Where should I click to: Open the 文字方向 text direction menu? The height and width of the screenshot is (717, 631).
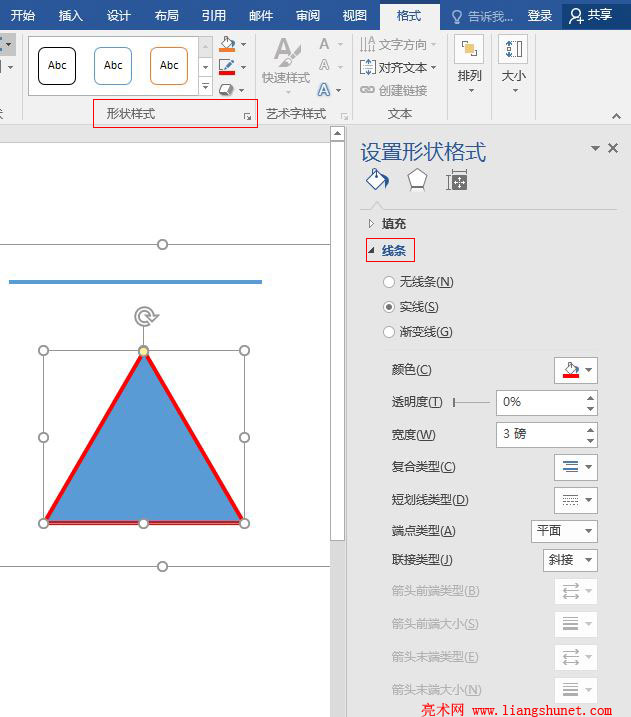(x=398, y=44)
